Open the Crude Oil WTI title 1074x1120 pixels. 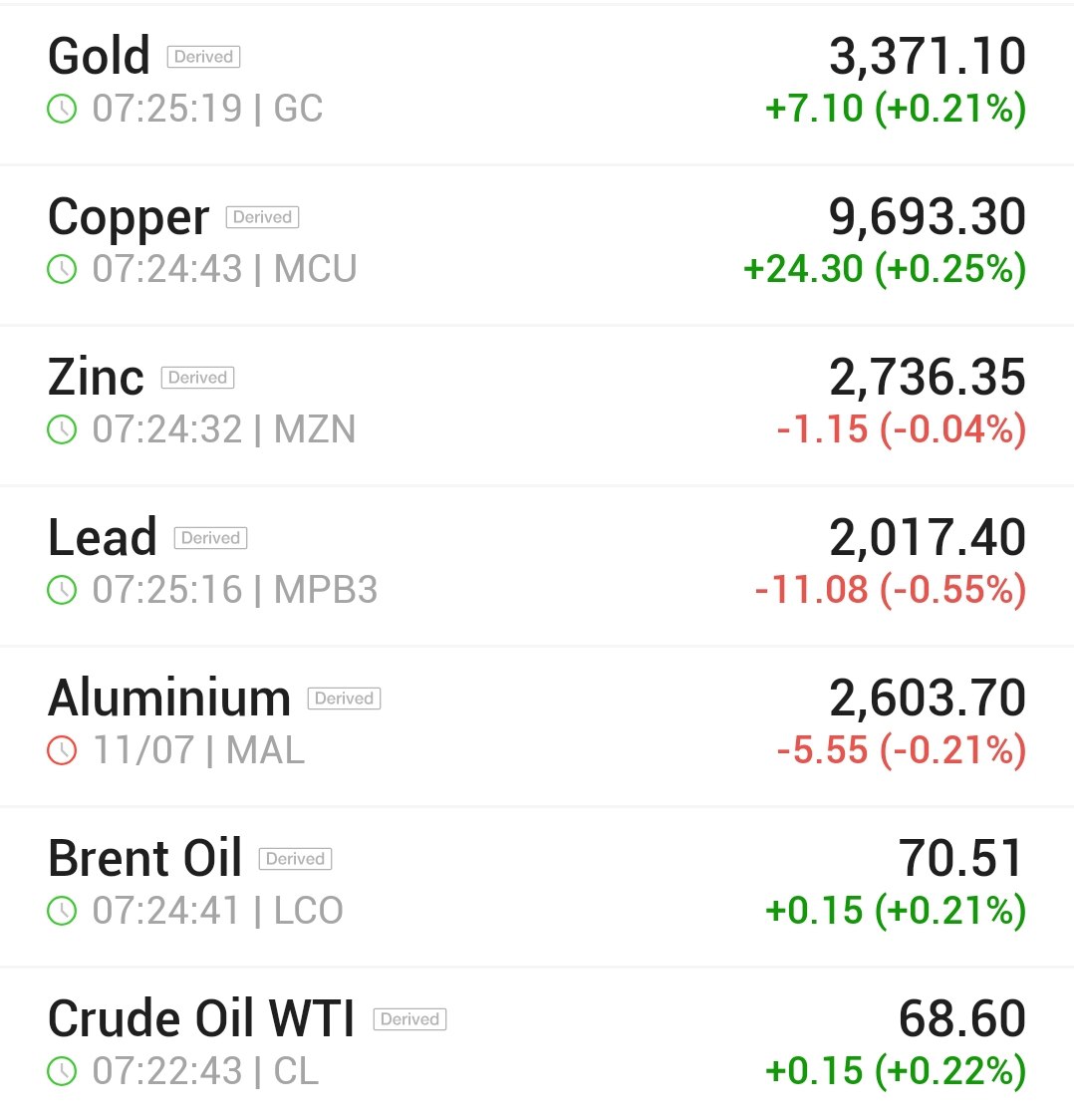(200, 1017)
